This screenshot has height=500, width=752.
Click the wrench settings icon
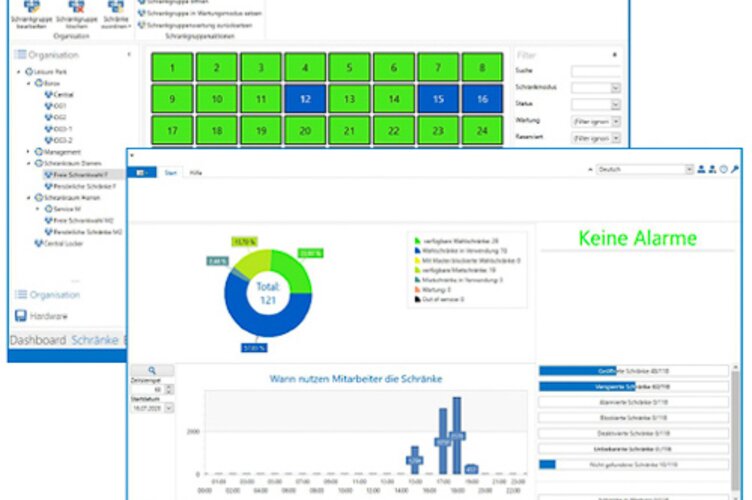point(735,170)
